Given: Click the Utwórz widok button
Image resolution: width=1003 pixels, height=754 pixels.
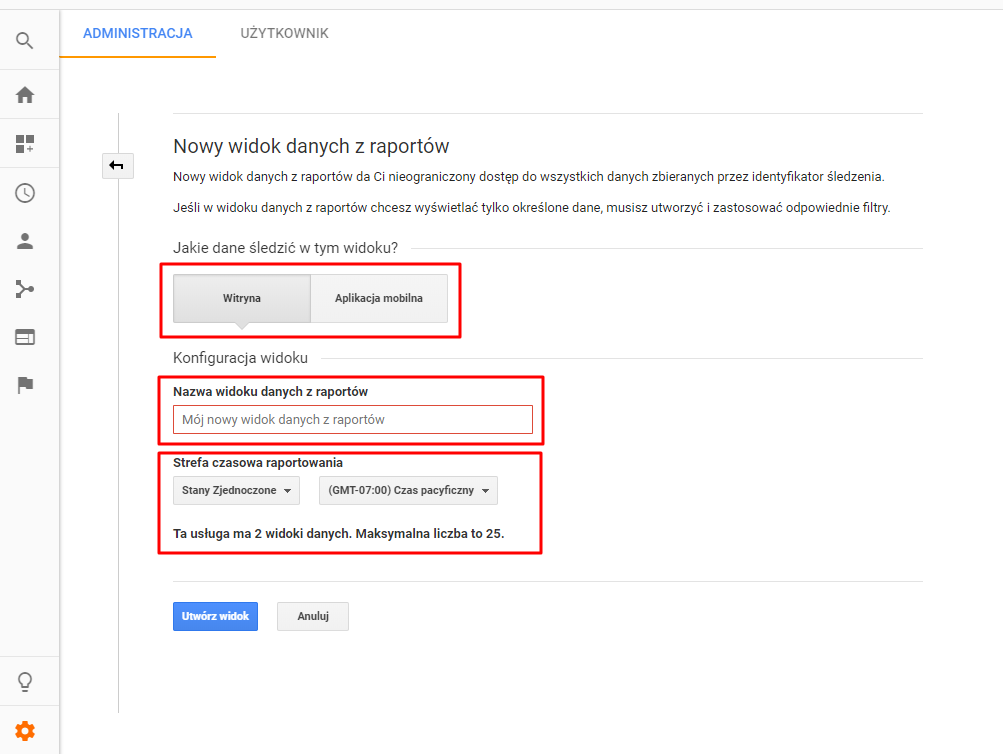Looking at the screenshot, I should click(215, 616).
